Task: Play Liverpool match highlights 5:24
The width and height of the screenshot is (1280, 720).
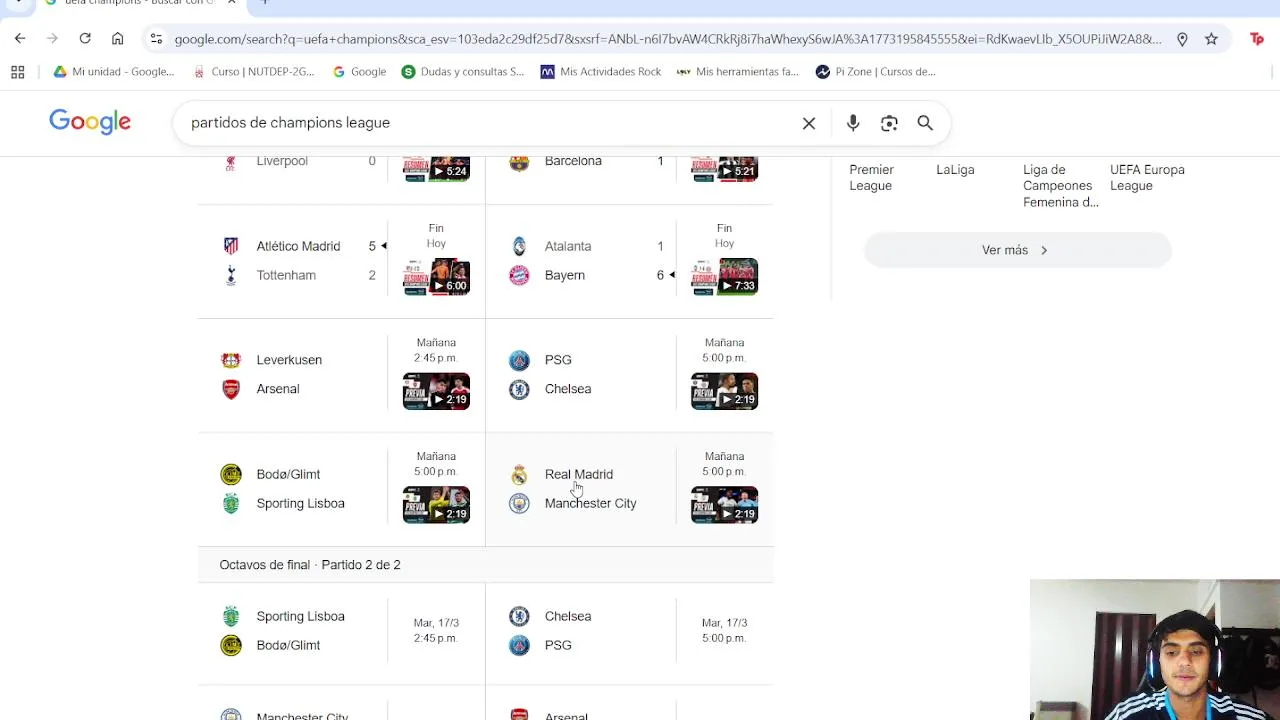Action: 436,168
